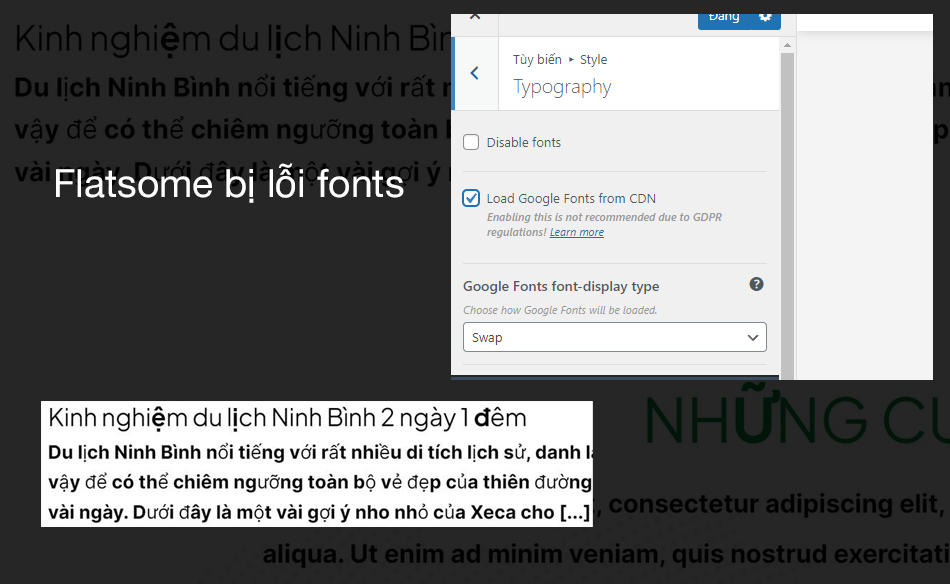Close the customizer with the X icon
The height and width of the screenshot is (584, 950).
(475, 17)
